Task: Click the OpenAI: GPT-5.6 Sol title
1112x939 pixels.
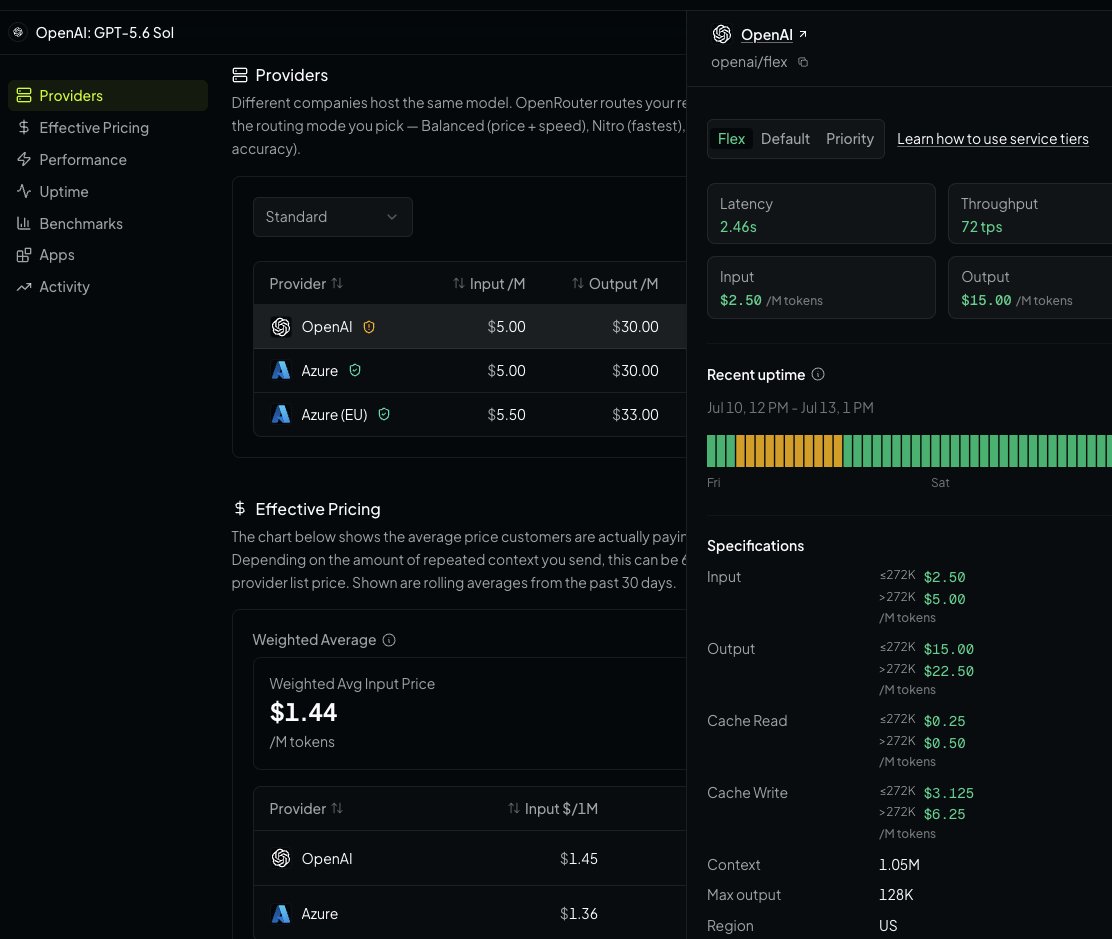Action: [x=104, y=33]
